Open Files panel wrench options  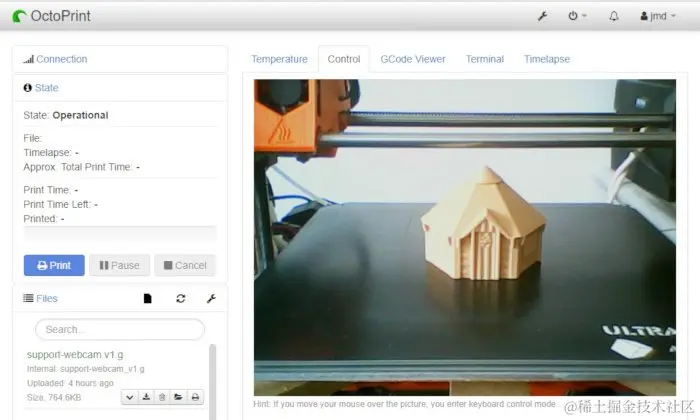211,298
